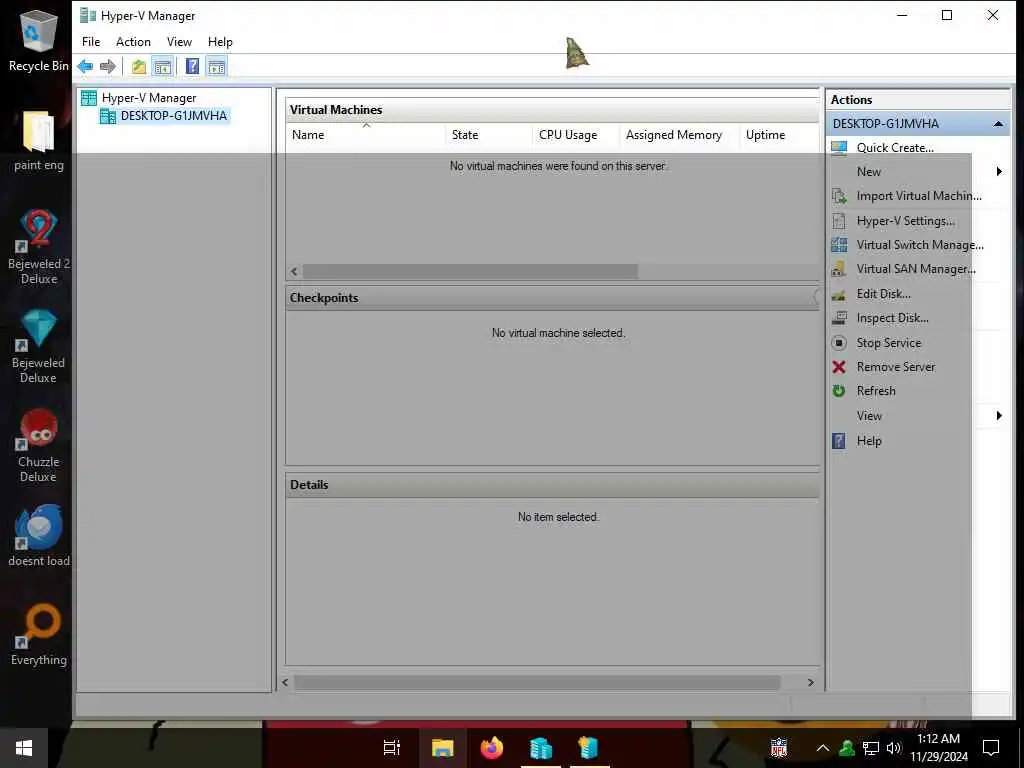Image resolution: width=1024 pixels, height=768 pixels.
Task: Click the green Refresh icon
Action: tap(839, 391)
